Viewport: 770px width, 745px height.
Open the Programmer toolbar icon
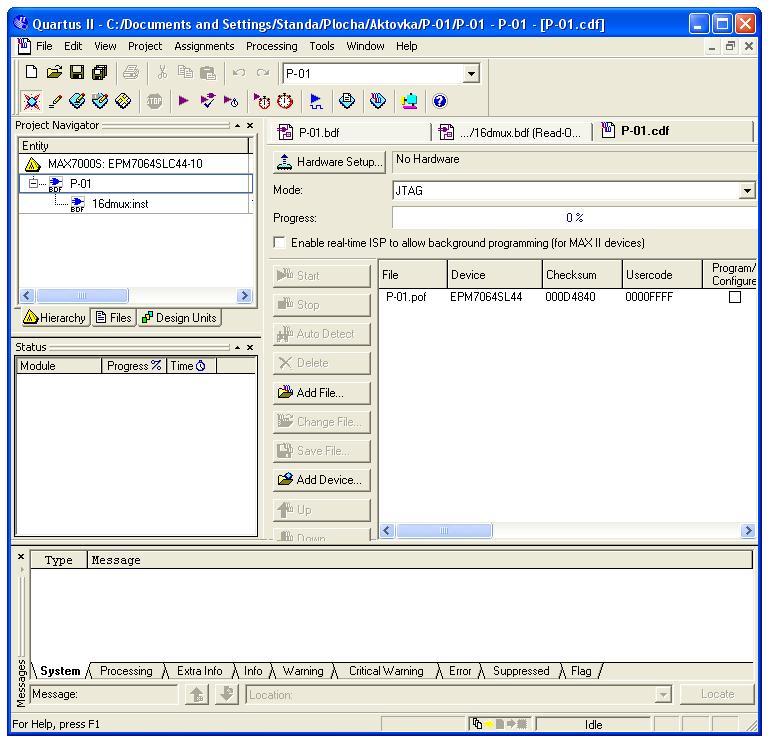pos(377,101)
